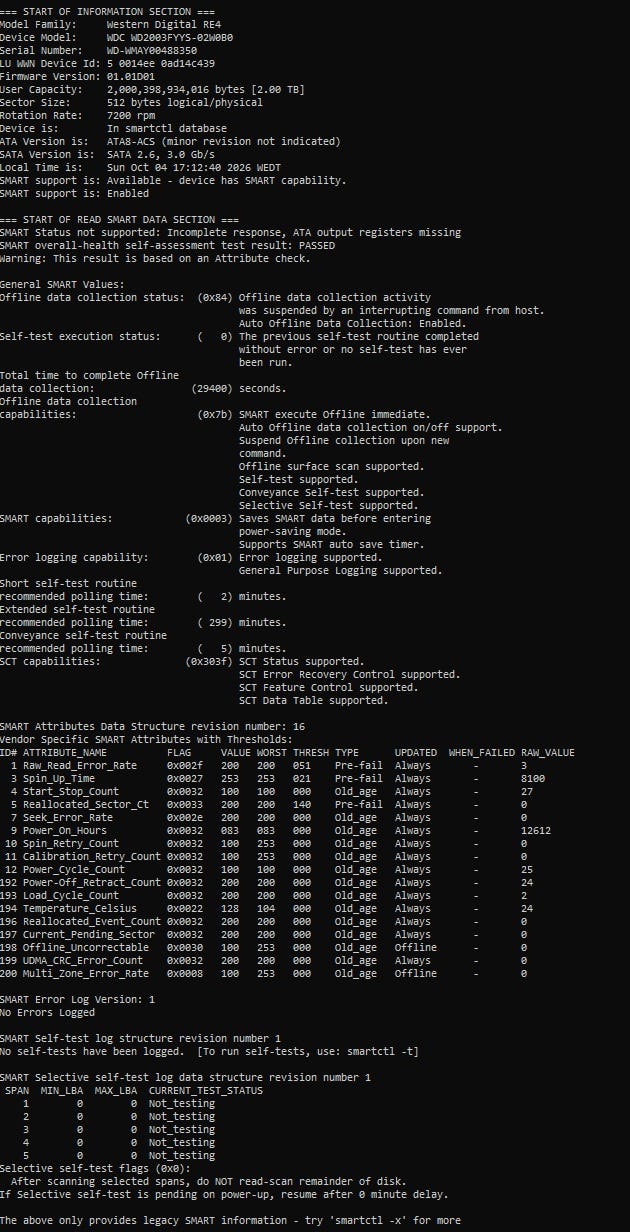The height and width of the screenshot is (1232, 630).
Task: Click 'Spin_Retry_Count' attribute name
Action: pos(71,843)
